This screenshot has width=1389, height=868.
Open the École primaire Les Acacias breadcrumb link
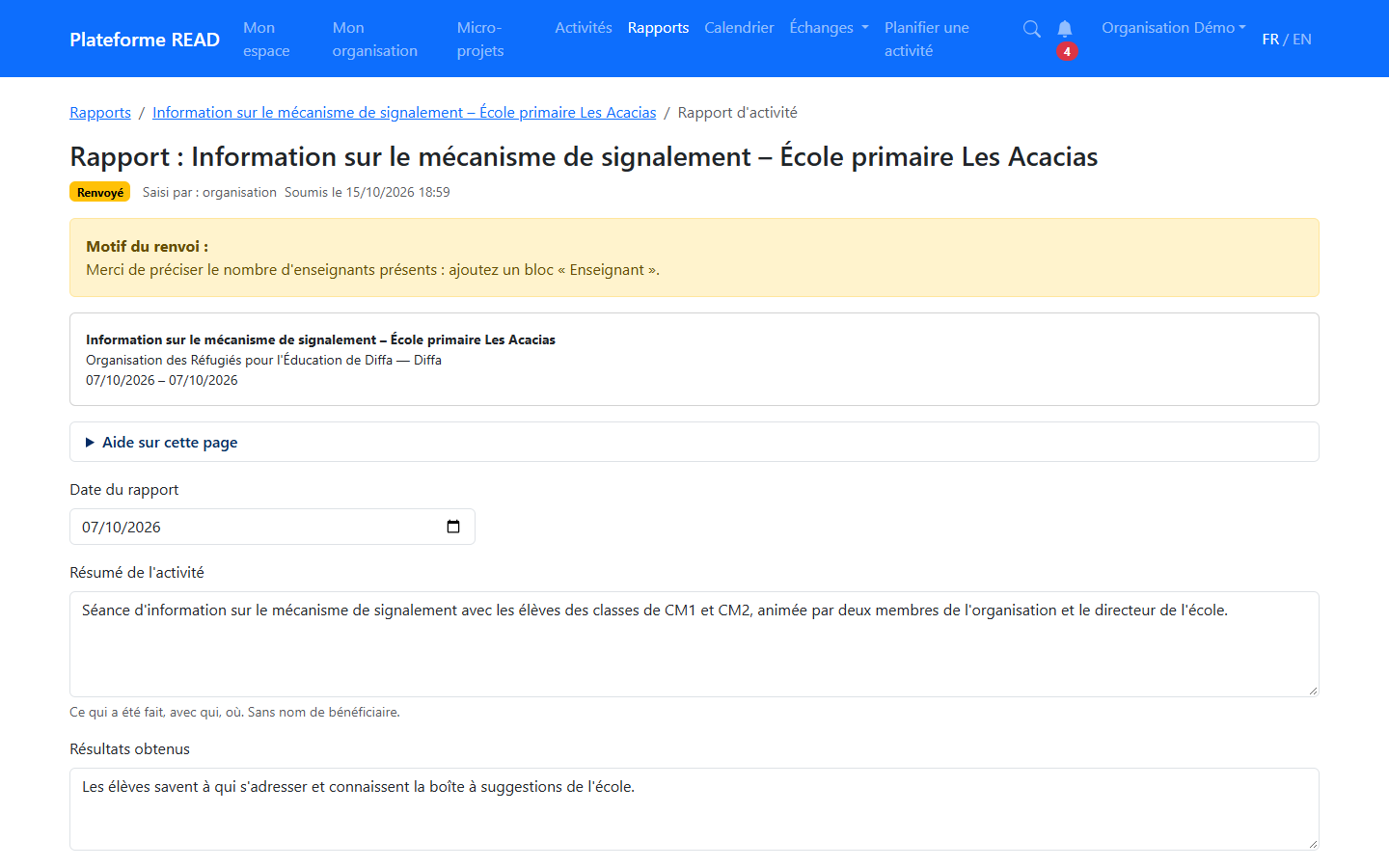tap(404, 113)
